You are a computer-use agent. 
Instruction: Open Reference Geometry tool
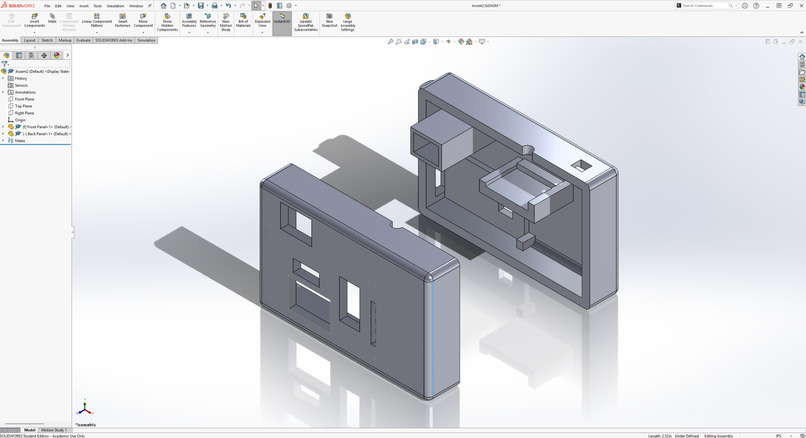(x=208, y=21)
